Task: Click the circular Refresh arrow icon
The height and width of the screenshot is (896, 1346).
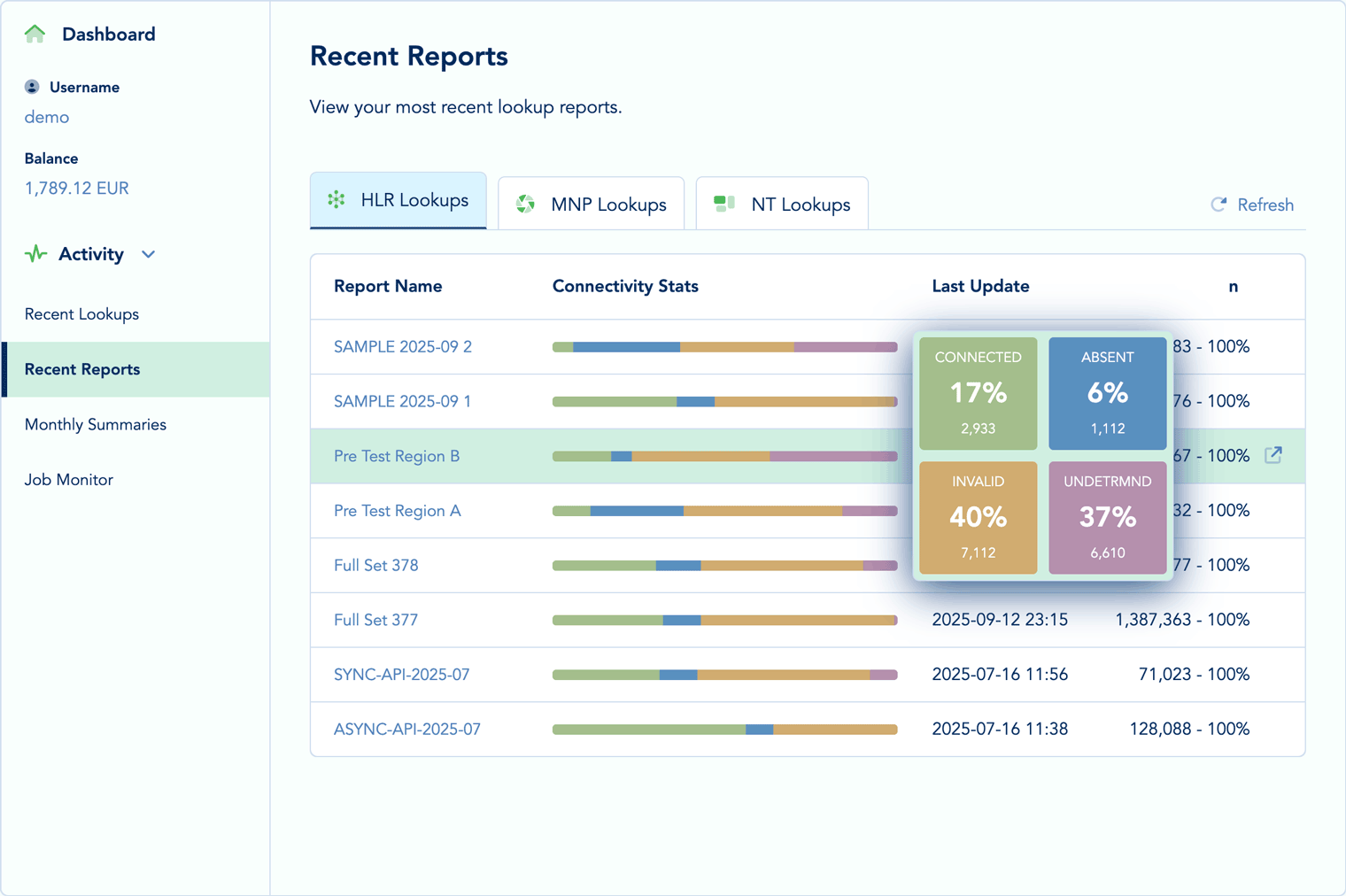Action: tap(1218, 205)
